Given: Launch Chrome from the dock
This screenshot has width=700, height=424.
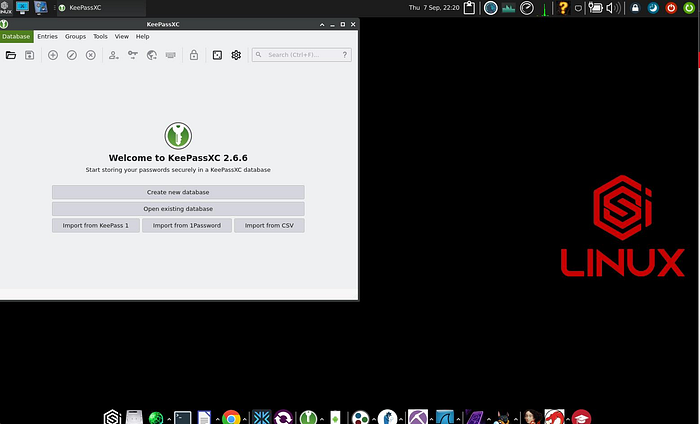Looking at the screenshot, I should pyautogui.click(x=231, y=417).
